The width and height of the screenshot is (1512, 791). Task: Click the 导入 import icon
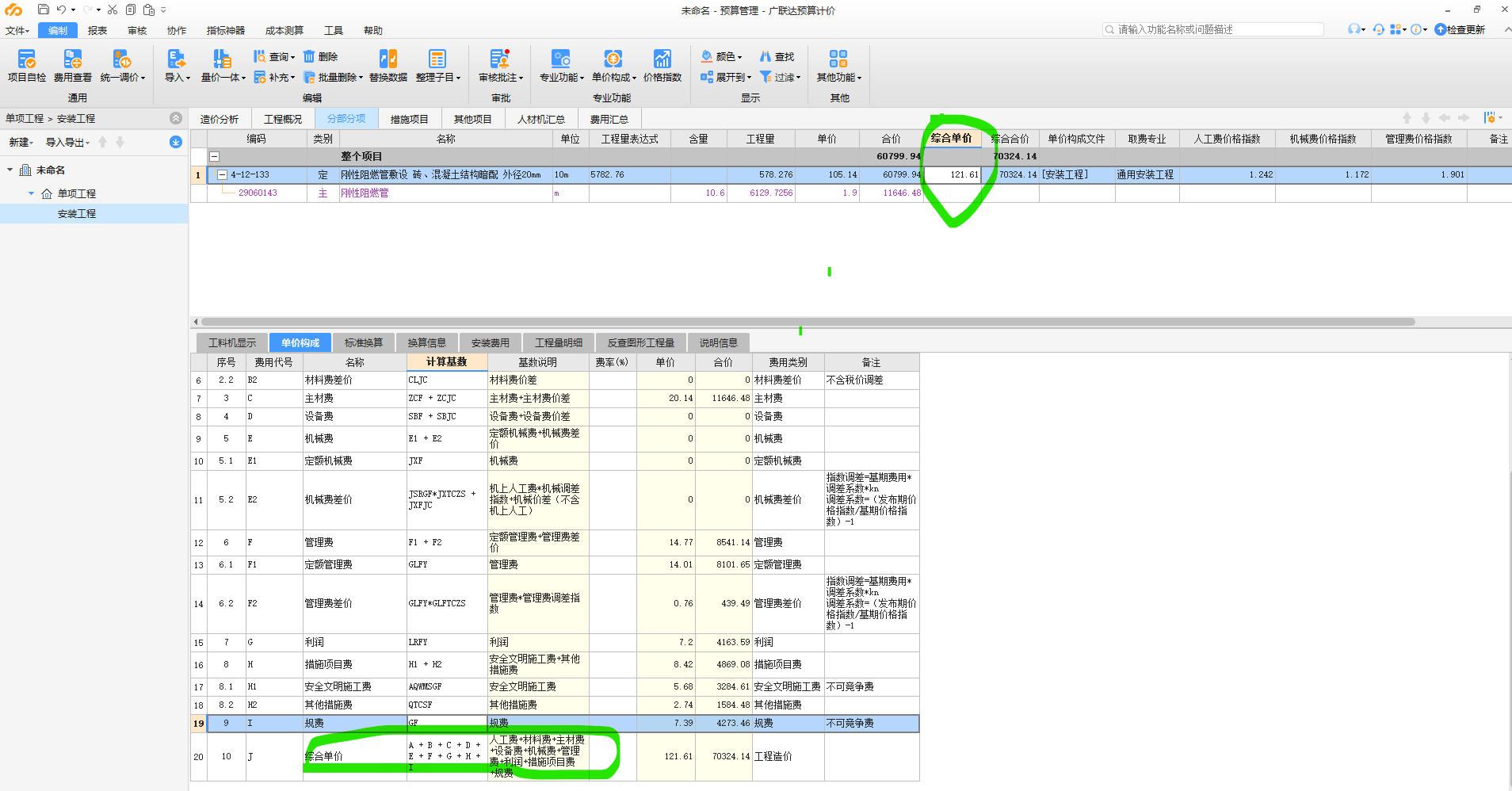tap(177, 66)
